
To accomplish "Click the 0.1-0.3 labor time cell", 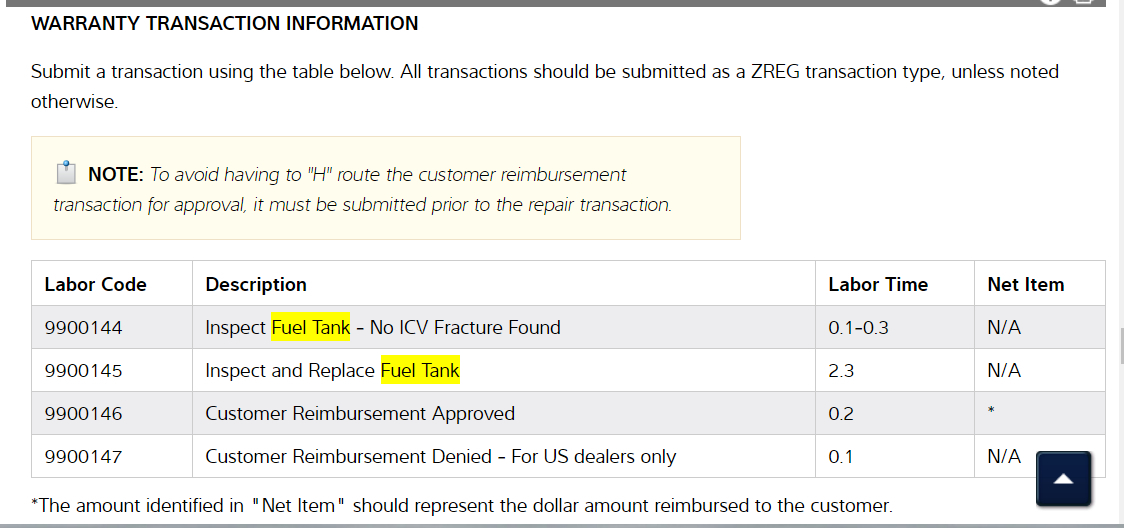I will 858,327.
